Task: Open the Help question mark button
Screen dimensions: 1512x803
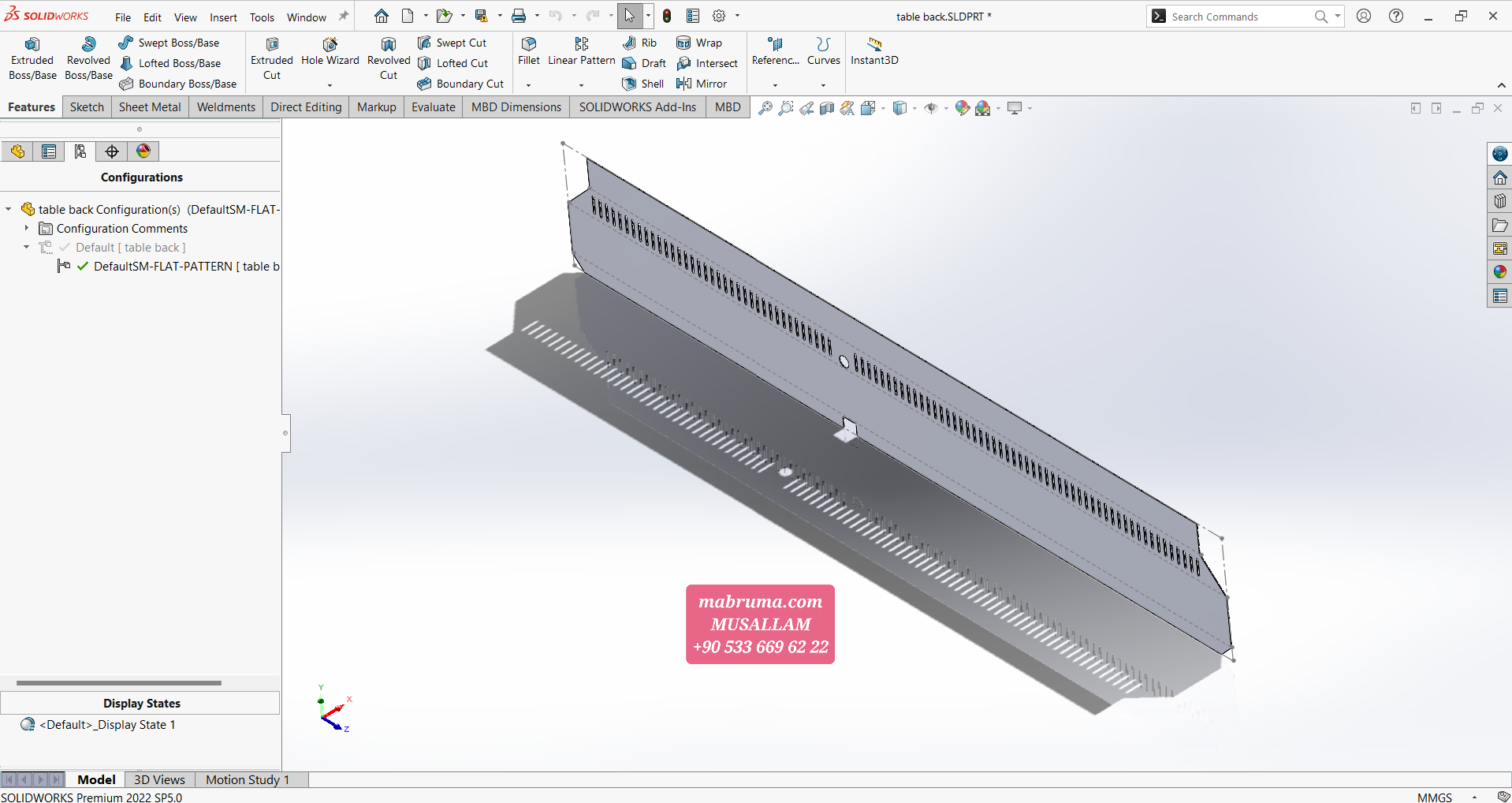Action: pos(1396,16)
